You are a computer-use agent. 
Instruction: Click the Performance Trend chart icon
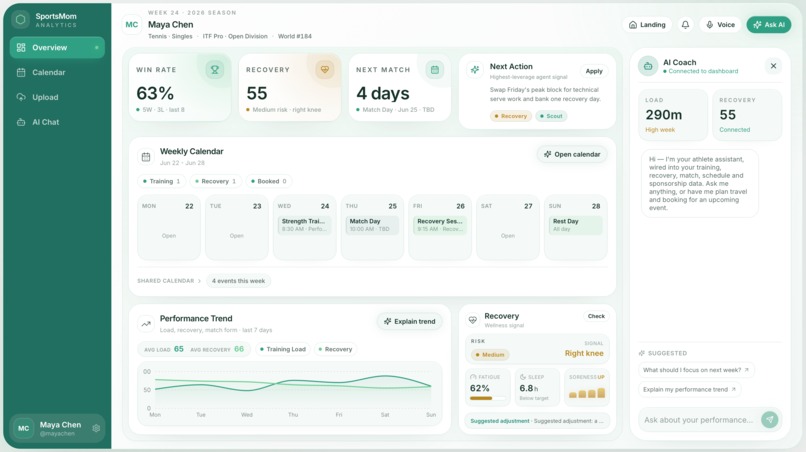coord(146,324)
